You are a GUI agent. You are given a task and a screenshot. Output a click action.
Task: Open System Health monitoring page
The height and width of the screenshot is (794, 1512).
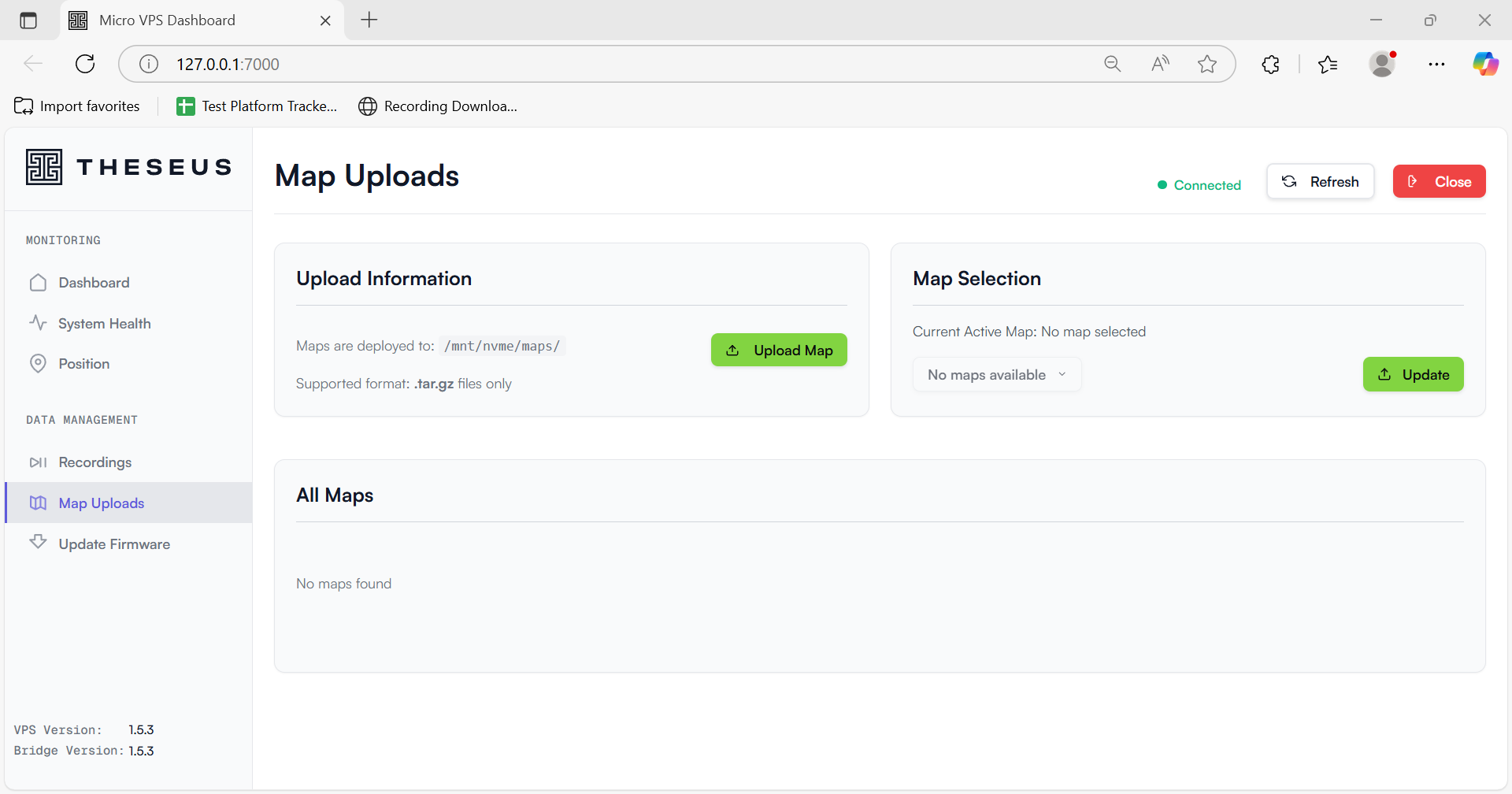tap(104, 324)
